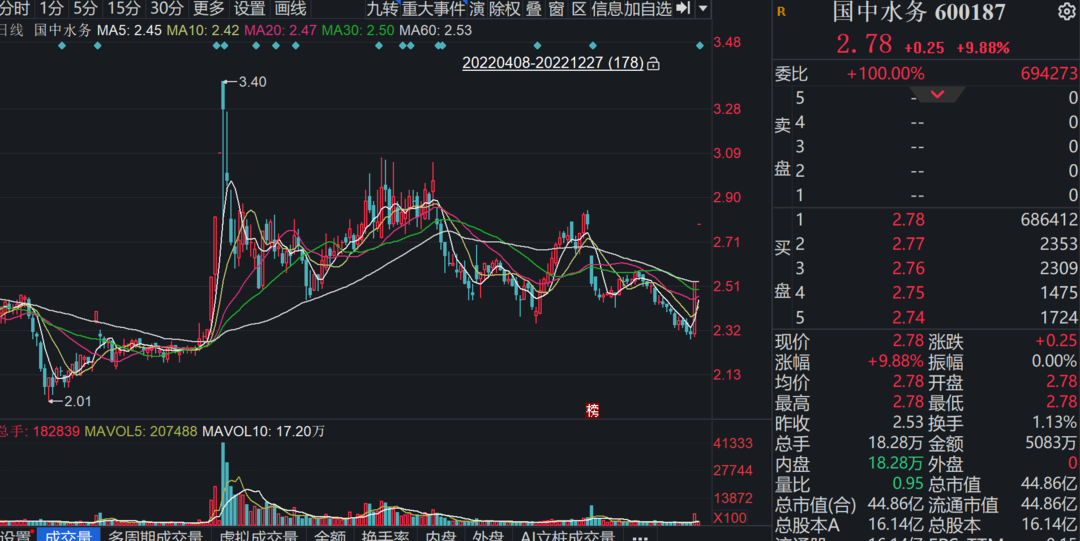
Task: Click the date range 20220408-20221227 (178) link
Action: point(552,63)
